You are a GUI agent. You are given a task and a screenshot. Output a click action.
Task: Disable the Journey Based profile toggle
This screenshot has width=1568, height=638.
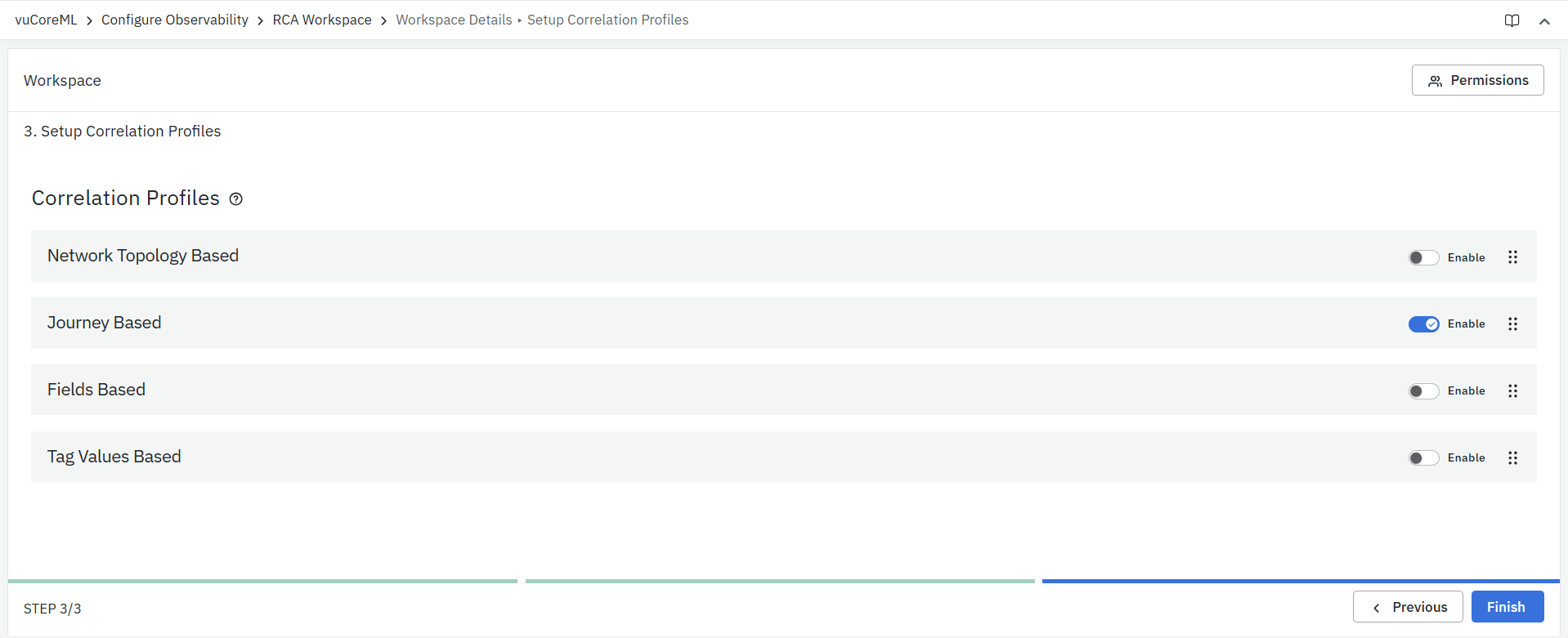click(x=1423, y=324)
